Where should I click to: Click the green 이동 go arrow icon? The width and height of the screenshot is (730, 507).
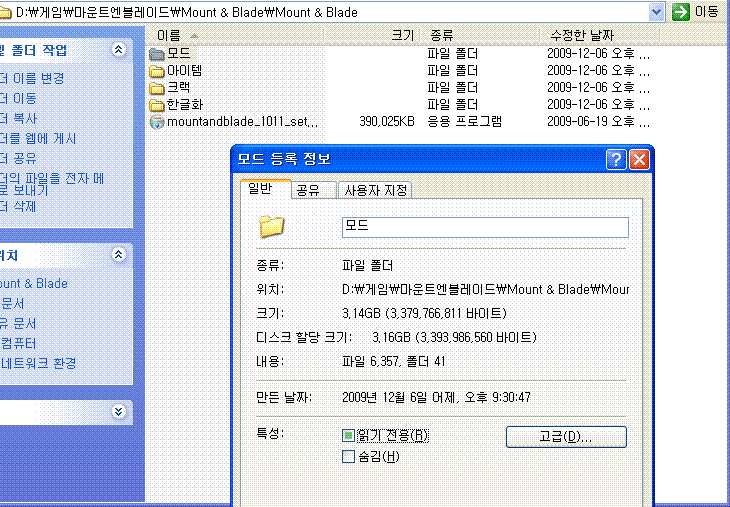(681, 11)
